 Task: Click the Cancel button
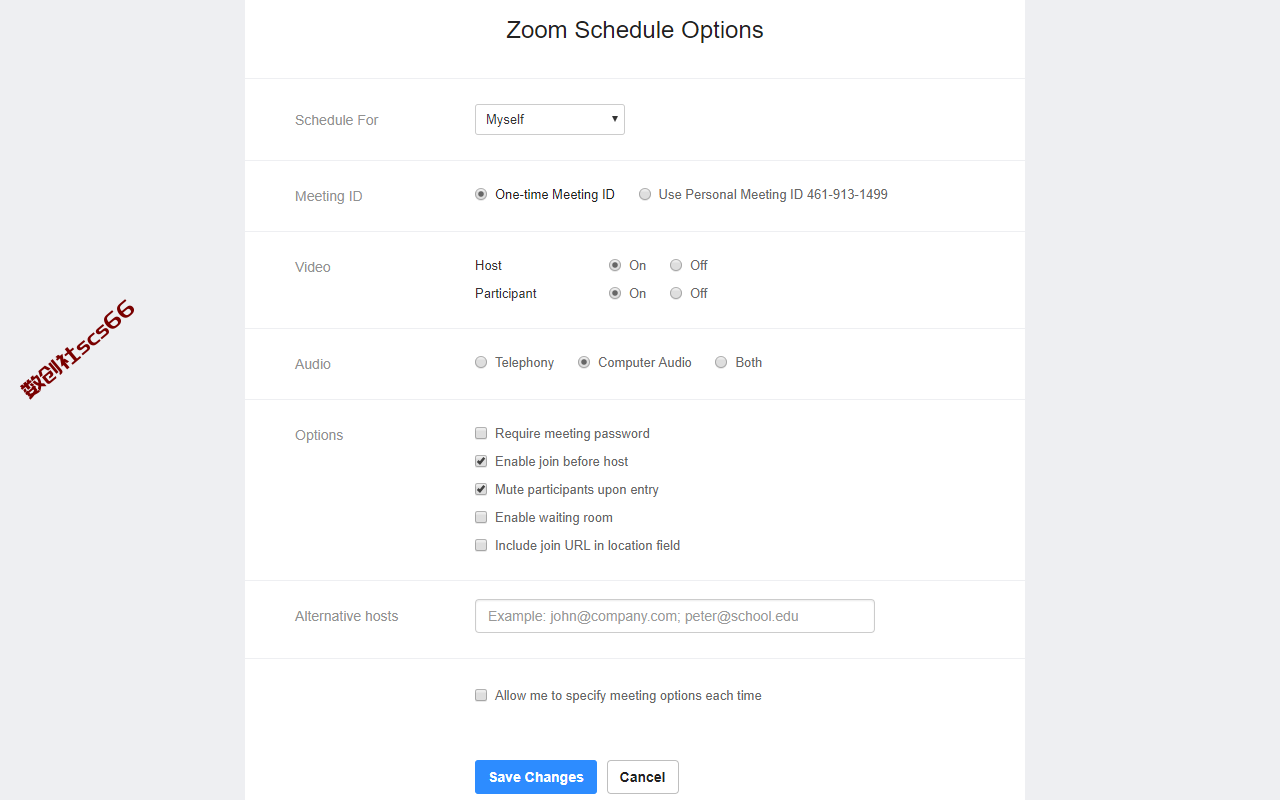[x=643, y=777]
